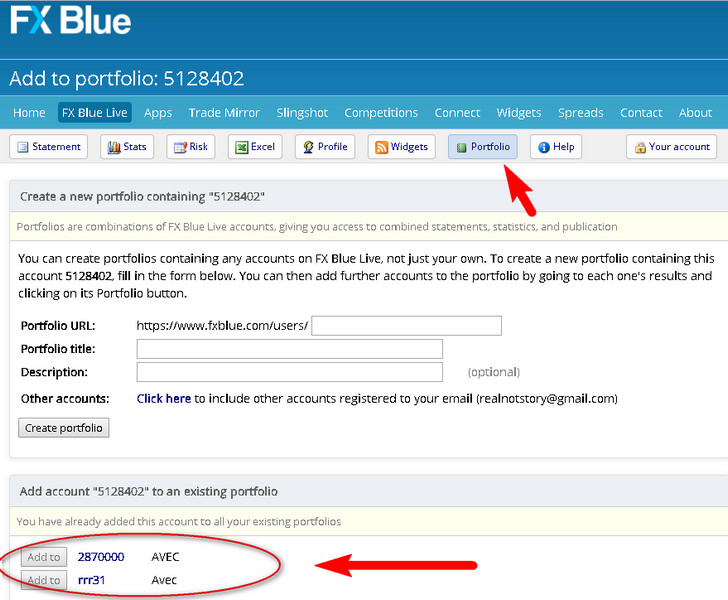The width and height of the screenshot is (728, 600).
Task: Click the 'Create a new portfolio containing' header
Action: pyautogui.click(x=142, y=196)
